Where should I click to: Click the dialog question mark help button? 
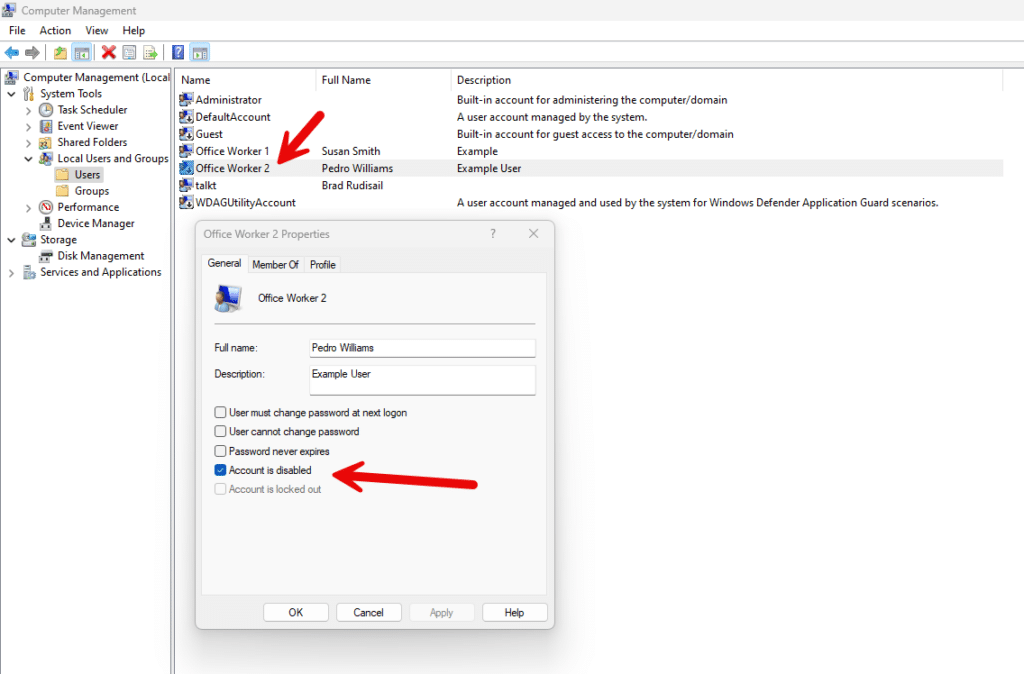[x=493, y=234]
